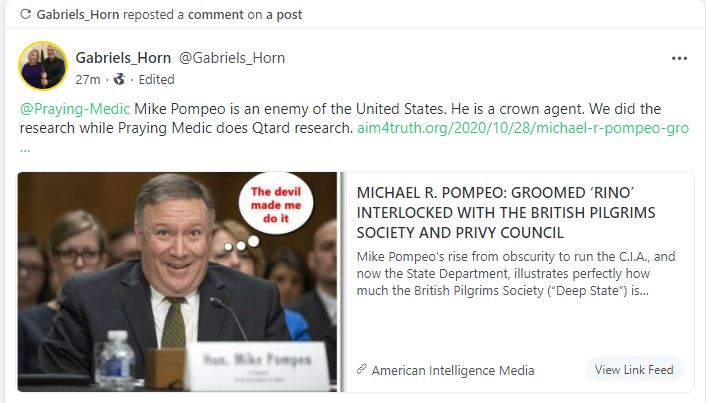
Task: Click the chain link icon beside American Intelligence Media
Action: click(362, 370)
